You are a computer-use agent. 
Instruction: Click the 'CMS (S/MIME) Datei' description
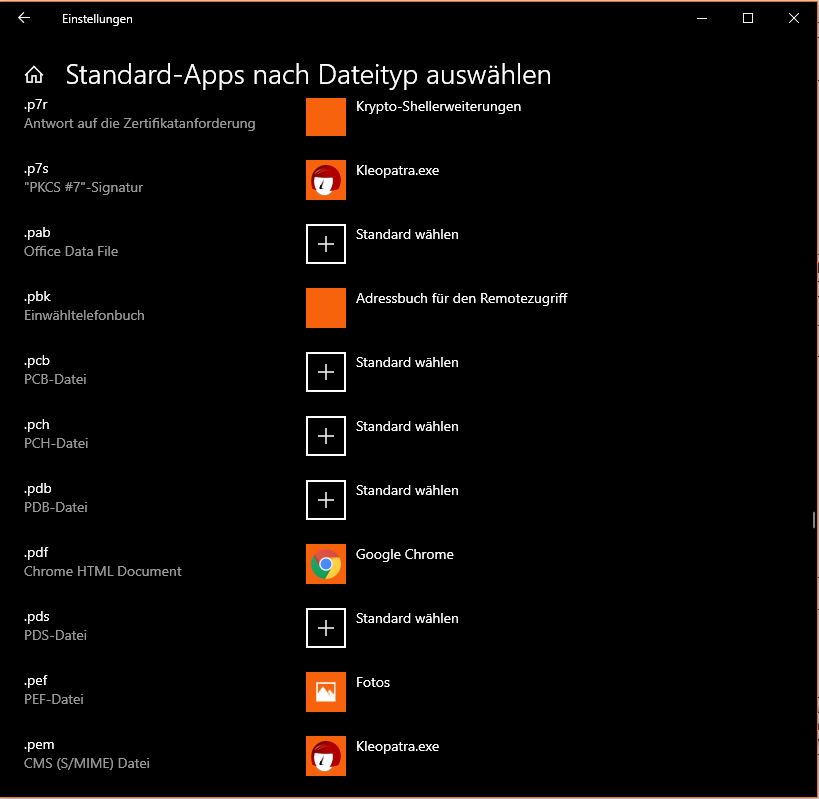pyautogui.click(x=86, y=763)
